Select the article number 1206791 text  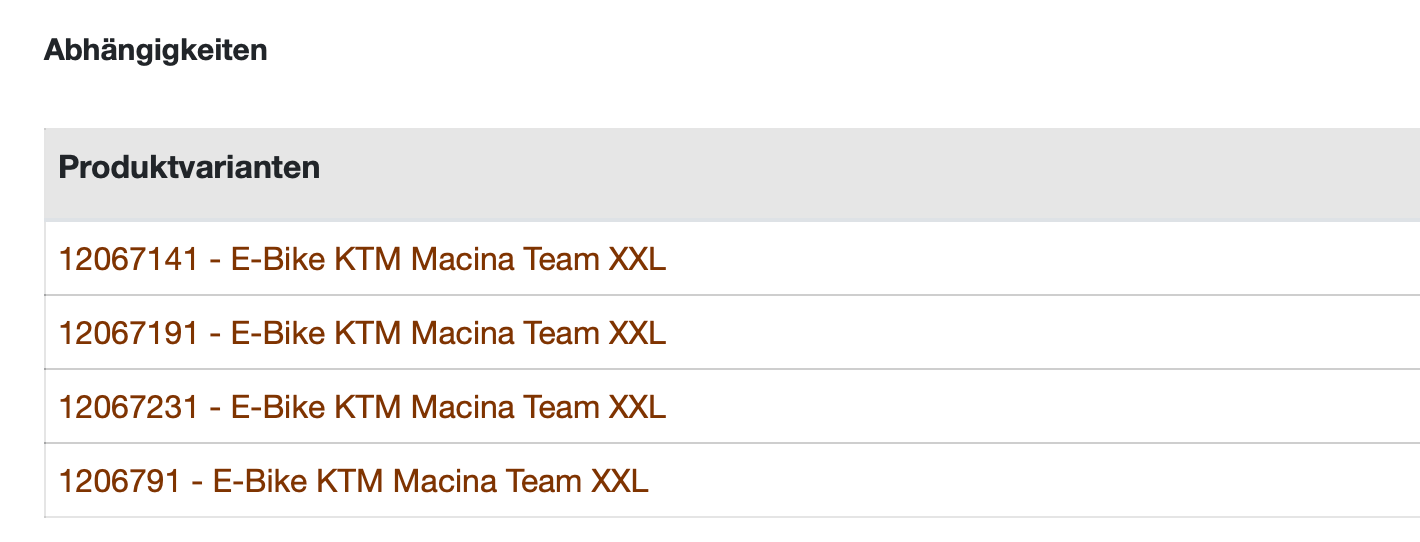click(120, 481)
